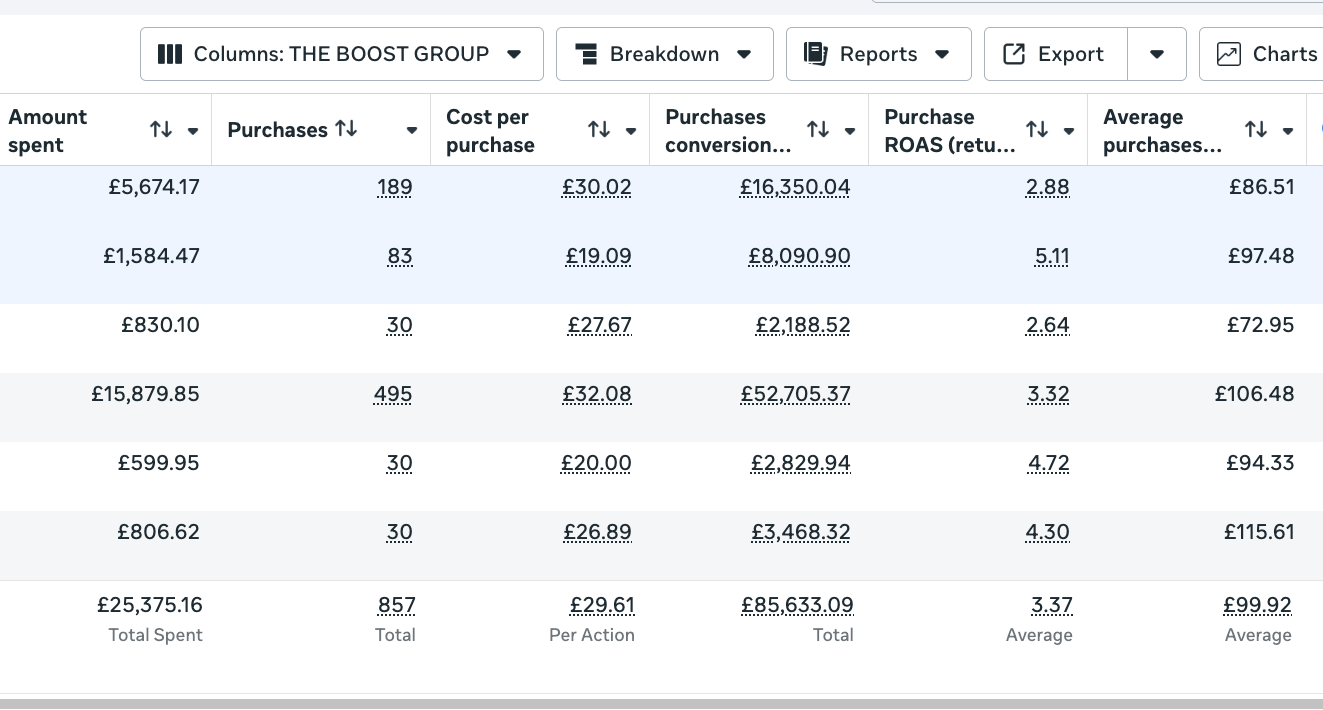Click ROAS value 2.64
1323x710 pixels.
tap(1048, 326)
